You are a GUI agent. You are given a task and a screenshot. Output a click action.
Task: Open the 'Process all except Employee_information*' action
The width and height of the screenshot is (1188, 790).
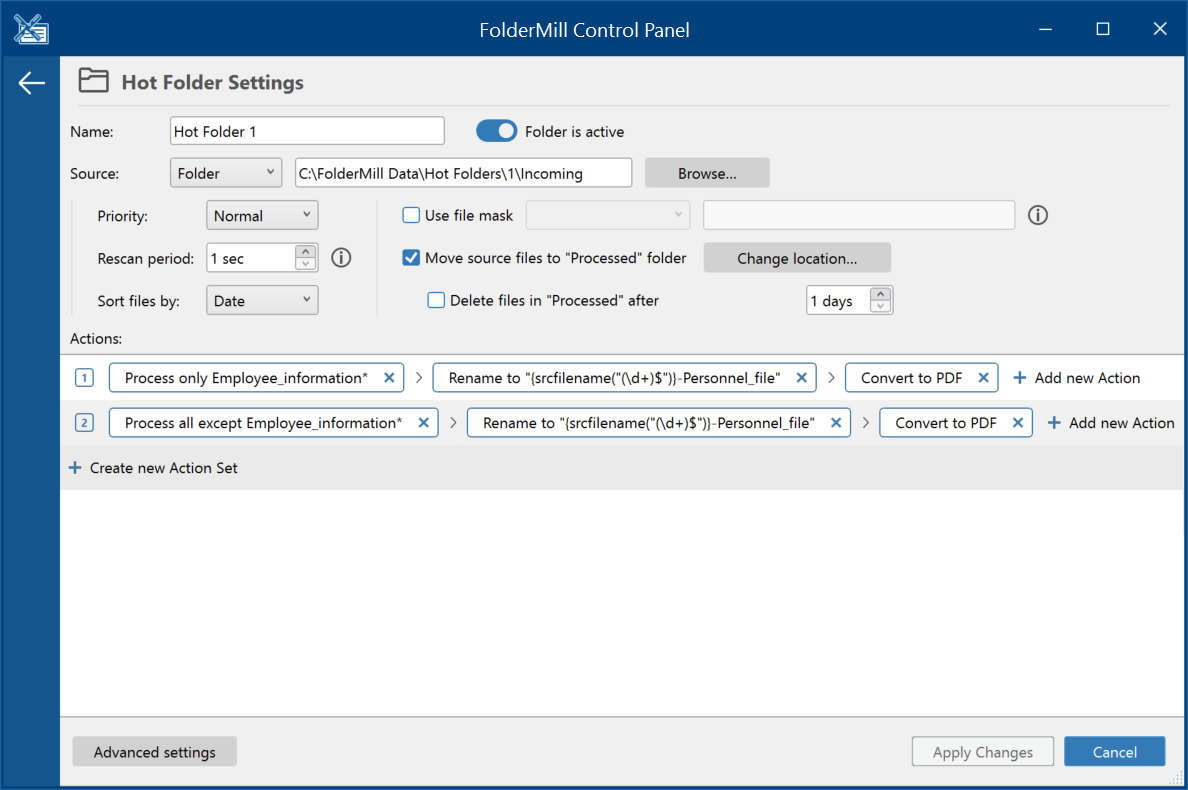(x=263, y=423)
